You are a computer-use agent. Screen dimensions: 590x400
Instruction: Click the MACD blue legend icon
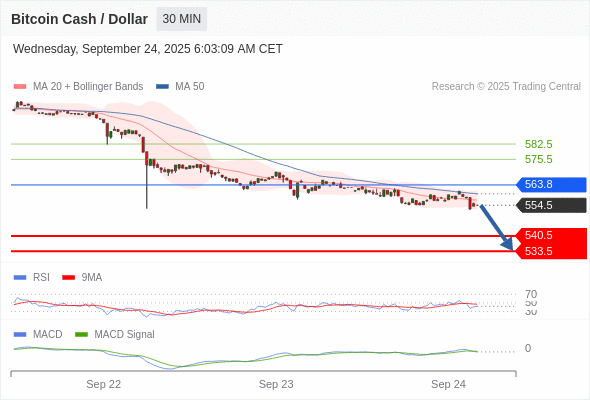click(x=20, y=335)
